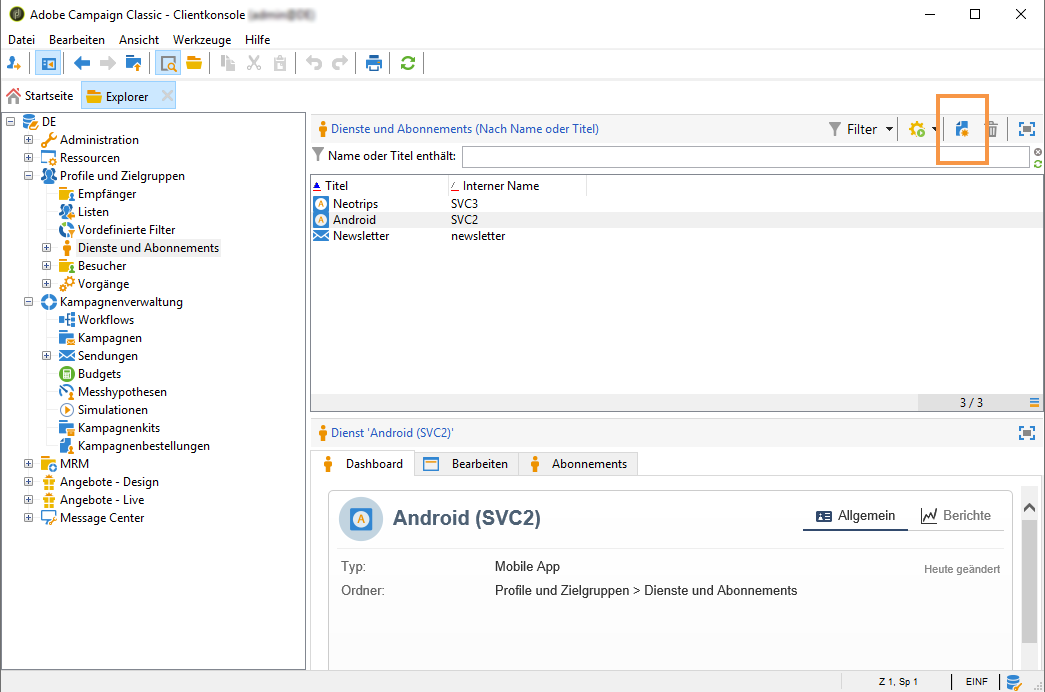Image resolution: width=1045 pixels, height=692 pixels.
Task: Open the Werkzeuge menu
Action: click(202, 40)
